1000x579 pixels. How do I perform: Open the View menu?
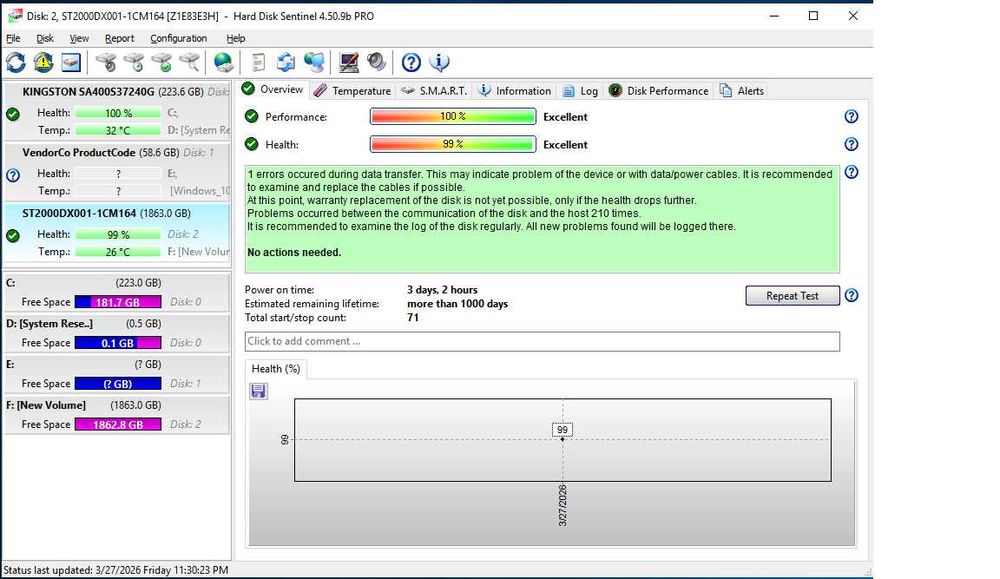[79, 38]
